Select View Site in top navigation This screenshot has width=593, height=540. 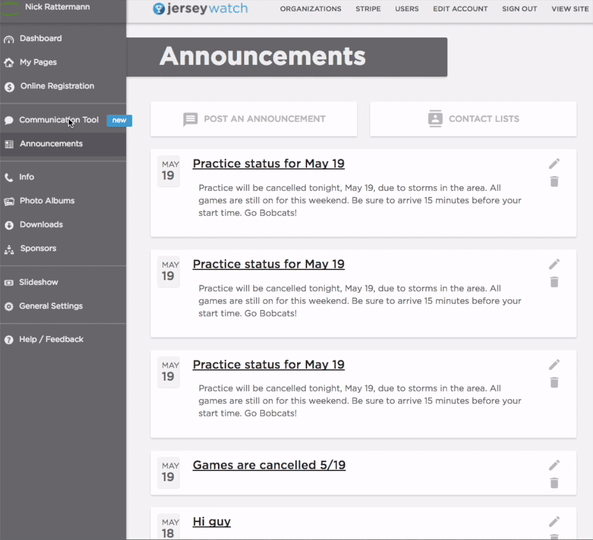point(570,9)
